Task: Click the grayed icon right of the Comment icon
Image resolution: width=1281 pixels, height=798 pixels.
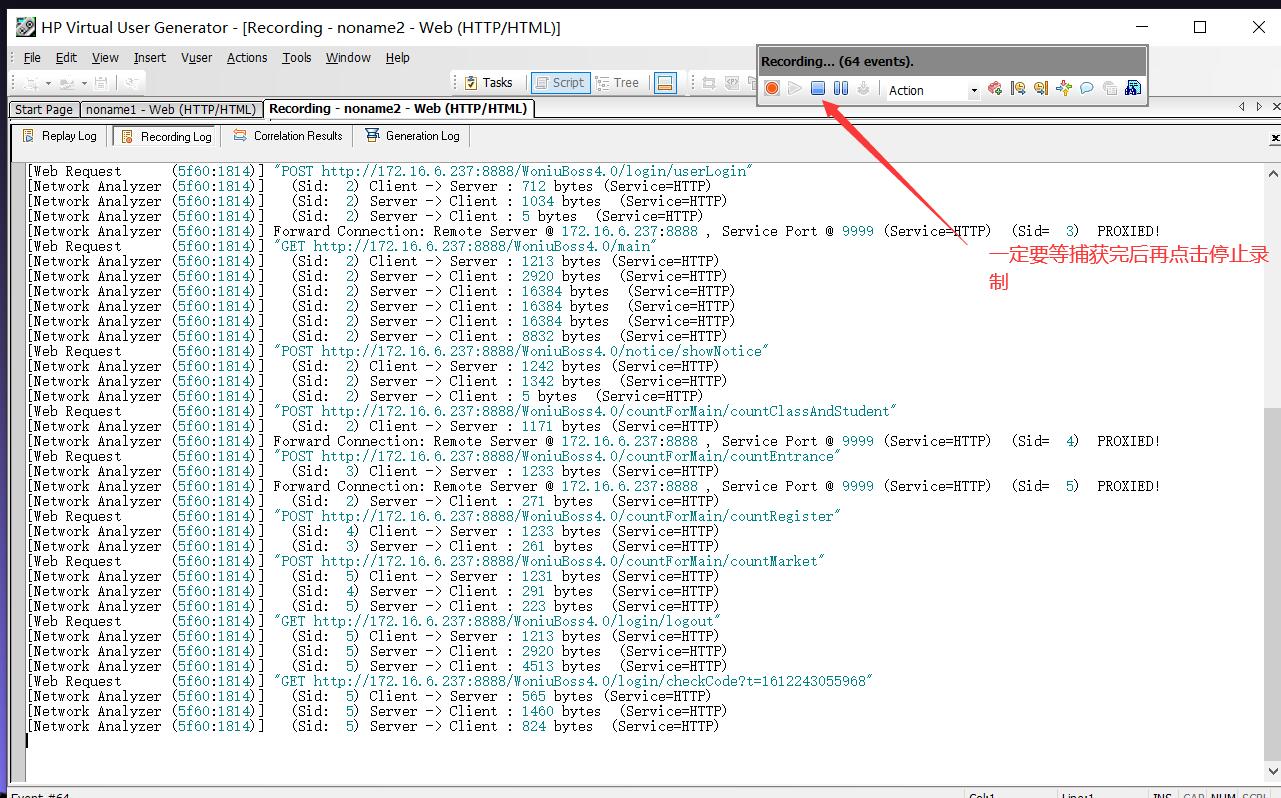Action: tap(1110, 89)
